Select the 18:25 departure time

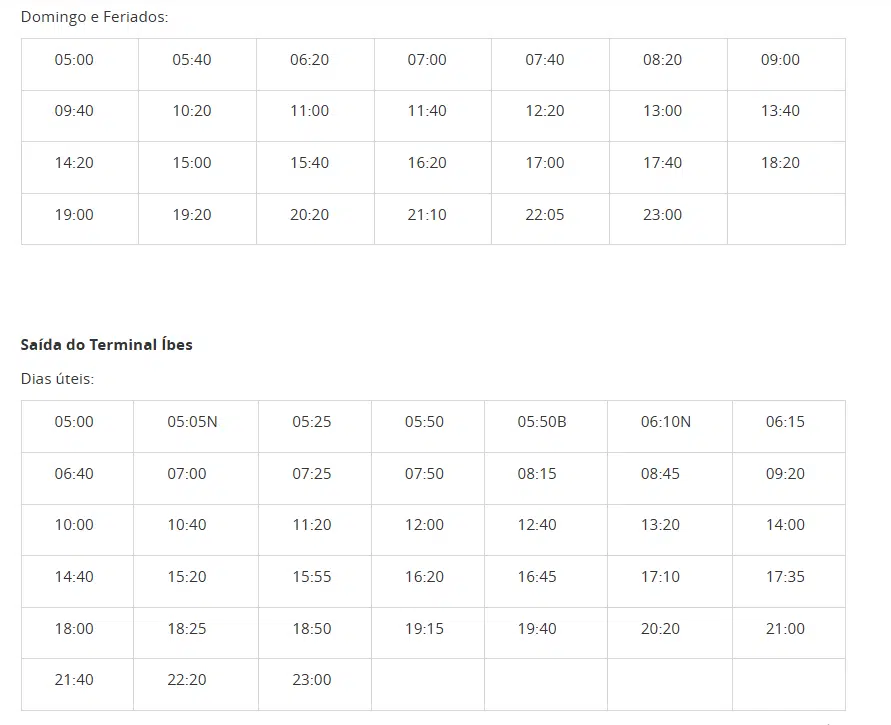[x=187, y=629]
